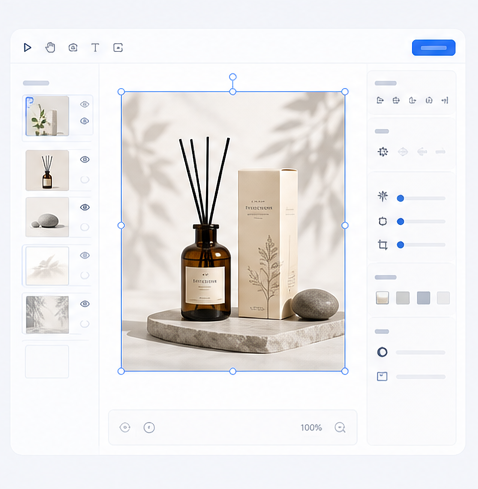This screenshot has height=489, width=478.
Task: Click the slider bar beside the ring icon
Action: pyautogui.click(x=421, y=352)
